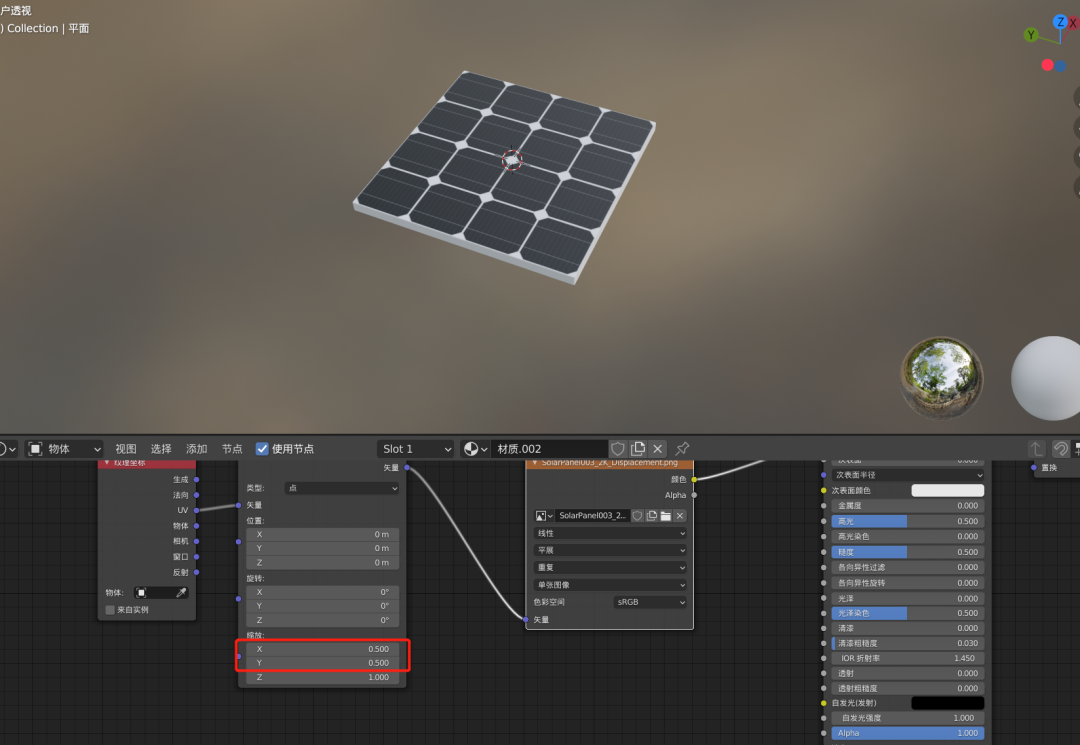Toggle fake user shield on SolarPanel003 image
This screenshot has height=745, width=1080.
pyautogui.click(x=638, y=516)
